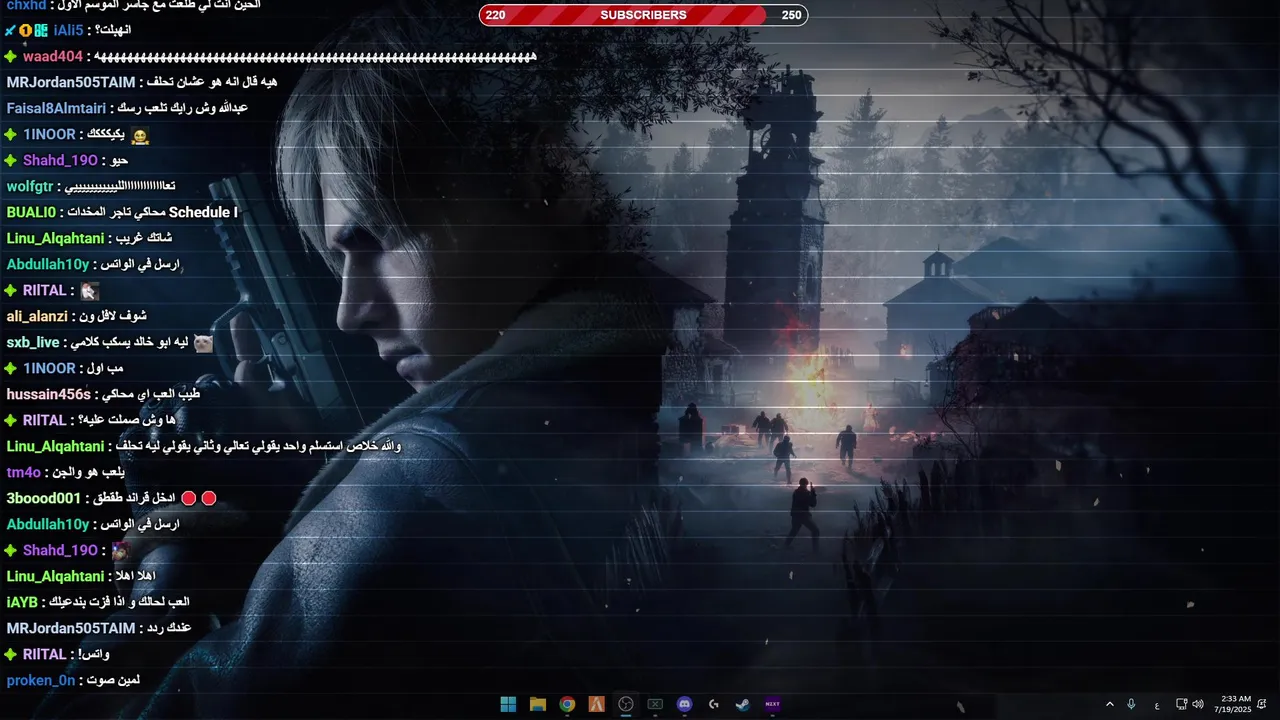Screen dimensions: 1280x720
Task: Click the emote in sxb_live's message
Action: tap(203, 343)
